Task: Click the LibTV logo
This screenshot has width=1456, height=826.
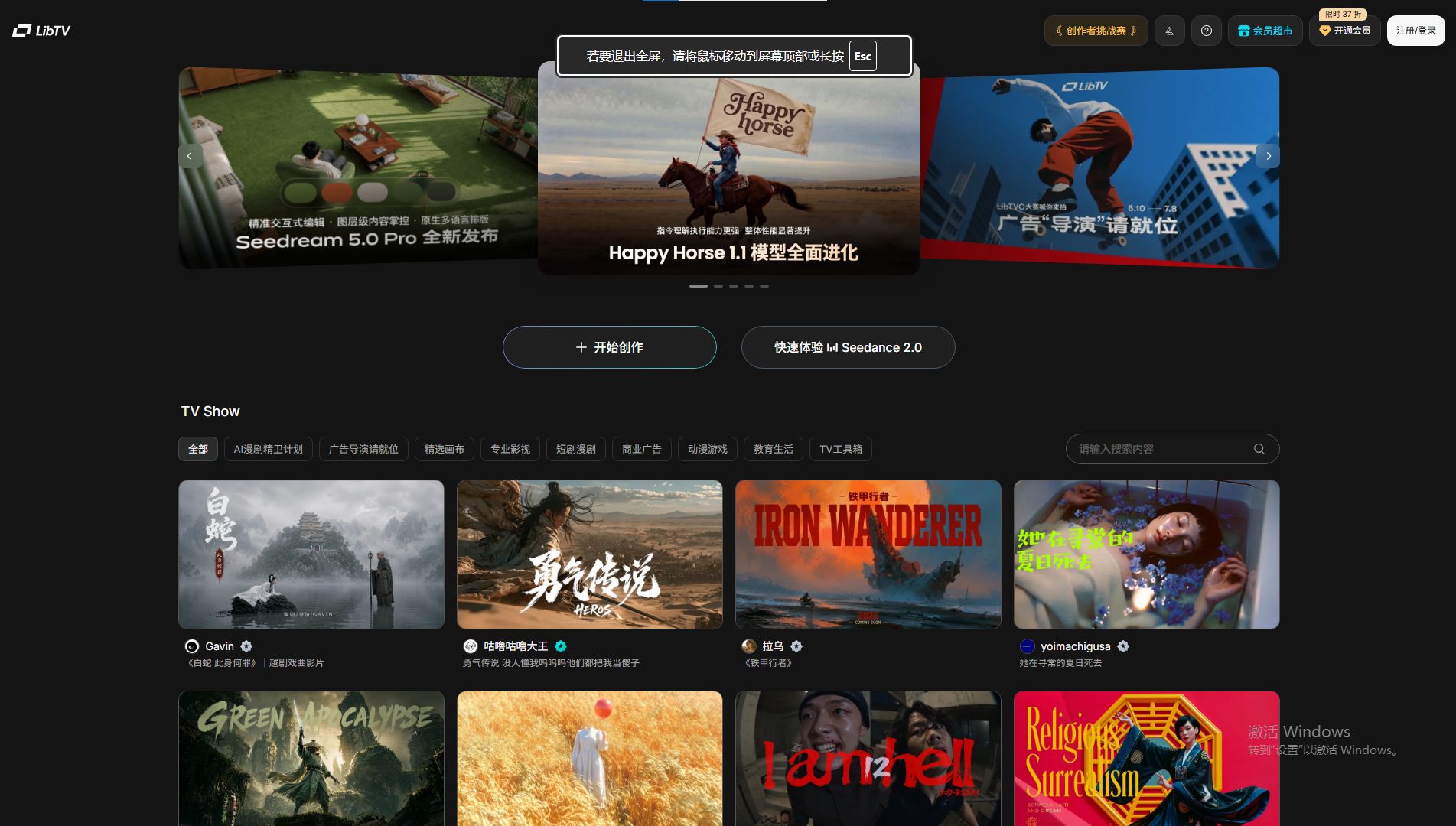Action: 41,31
